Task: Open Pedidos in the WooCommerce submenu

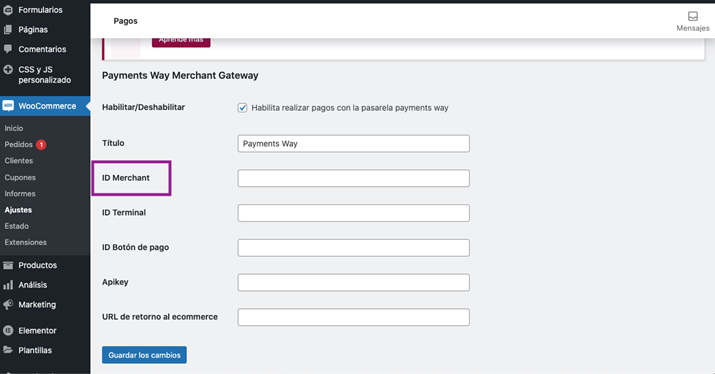Action: (19, 145)
